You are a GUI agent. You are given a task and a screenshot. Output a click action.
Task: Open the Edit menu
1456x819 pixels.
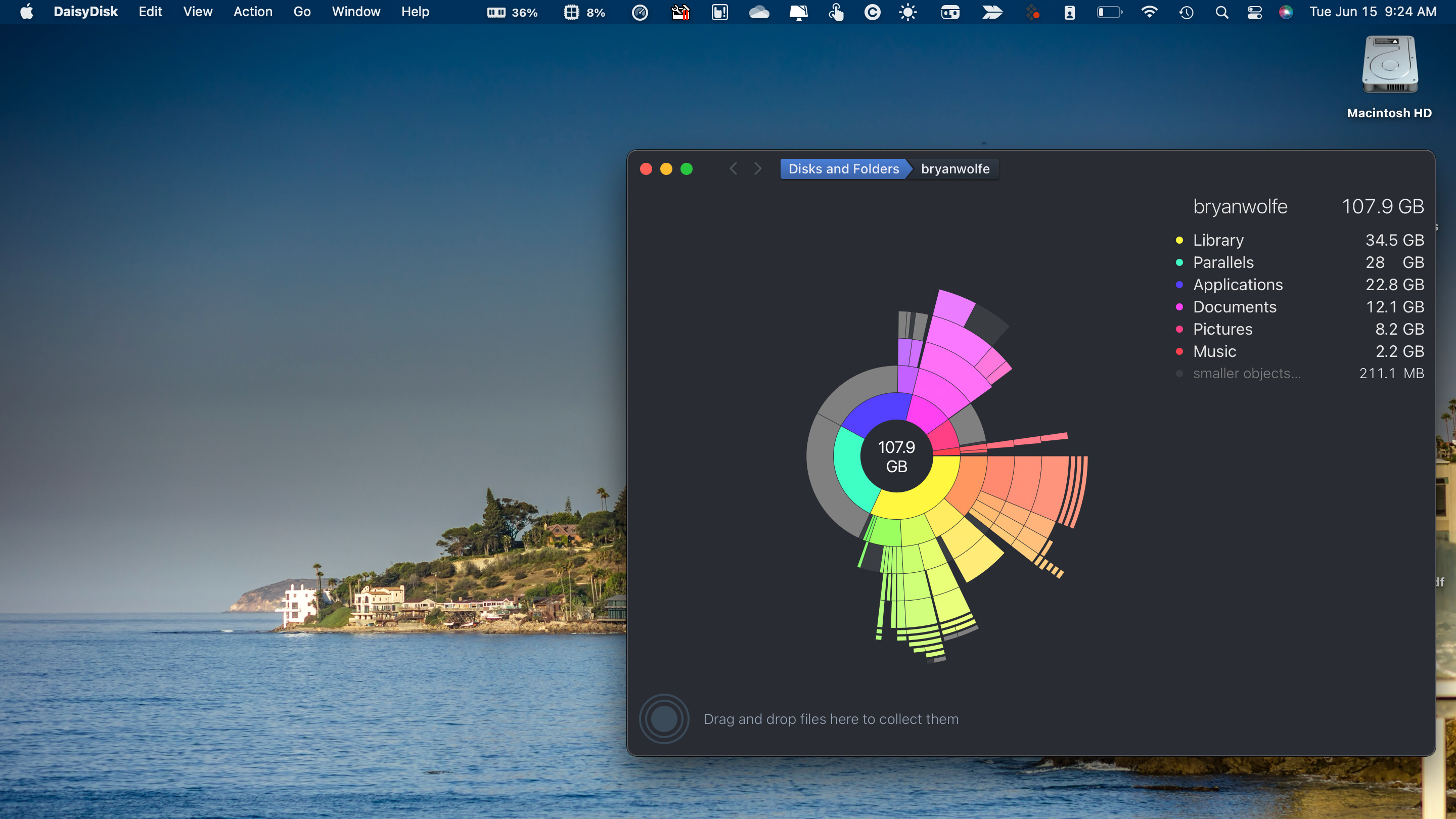[150, 12]
